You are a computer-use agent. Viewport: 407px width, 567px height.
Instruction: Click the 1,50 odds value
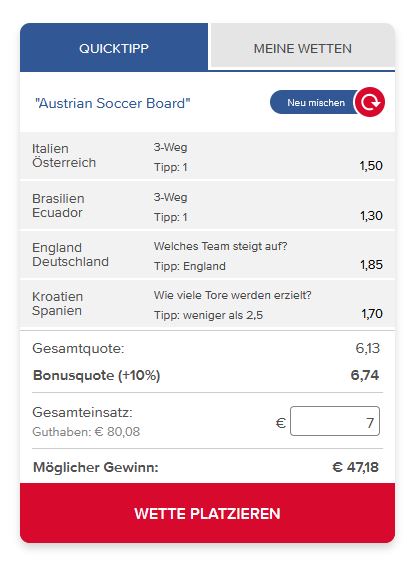click(x=371, y=166)
